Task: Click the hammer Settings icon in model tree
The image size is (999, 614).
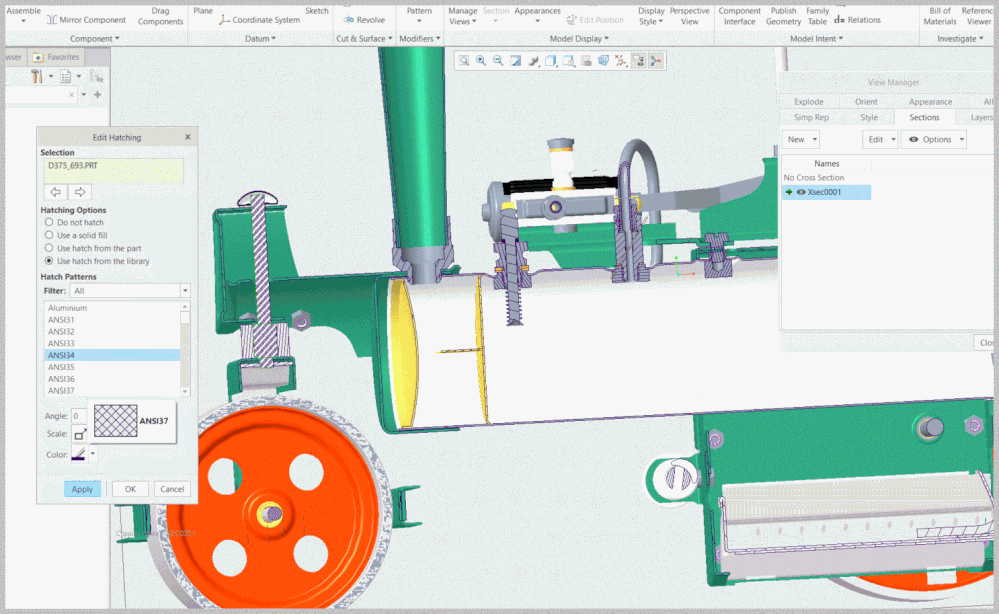Action: (37, 76)
